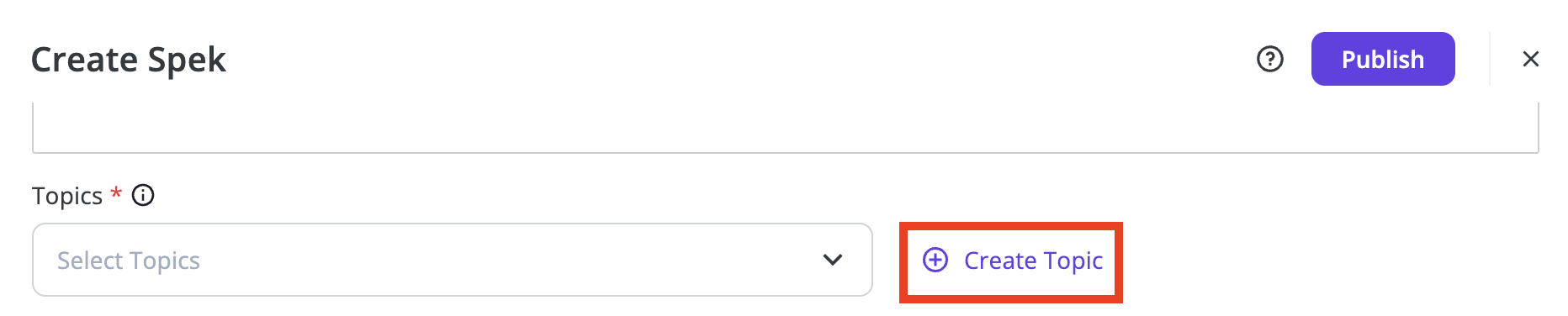Image resolution: width=1568 pixels, height=316 pixels.
Task: Click the Topics field label
Action: (x=67, y=196)
